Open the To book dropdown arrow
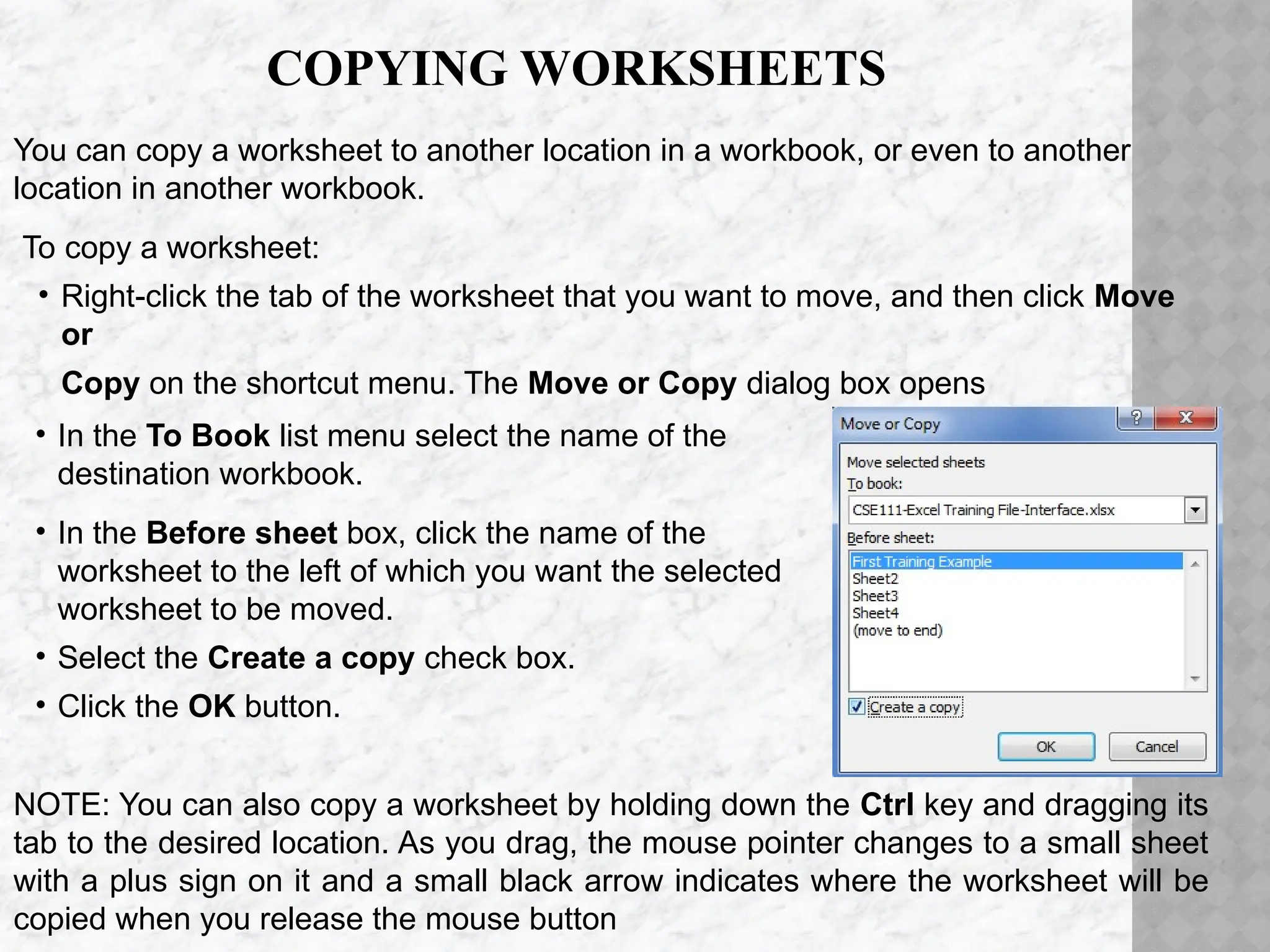1270x952 pixels. pyautogui.click(x=1195, y=510)
